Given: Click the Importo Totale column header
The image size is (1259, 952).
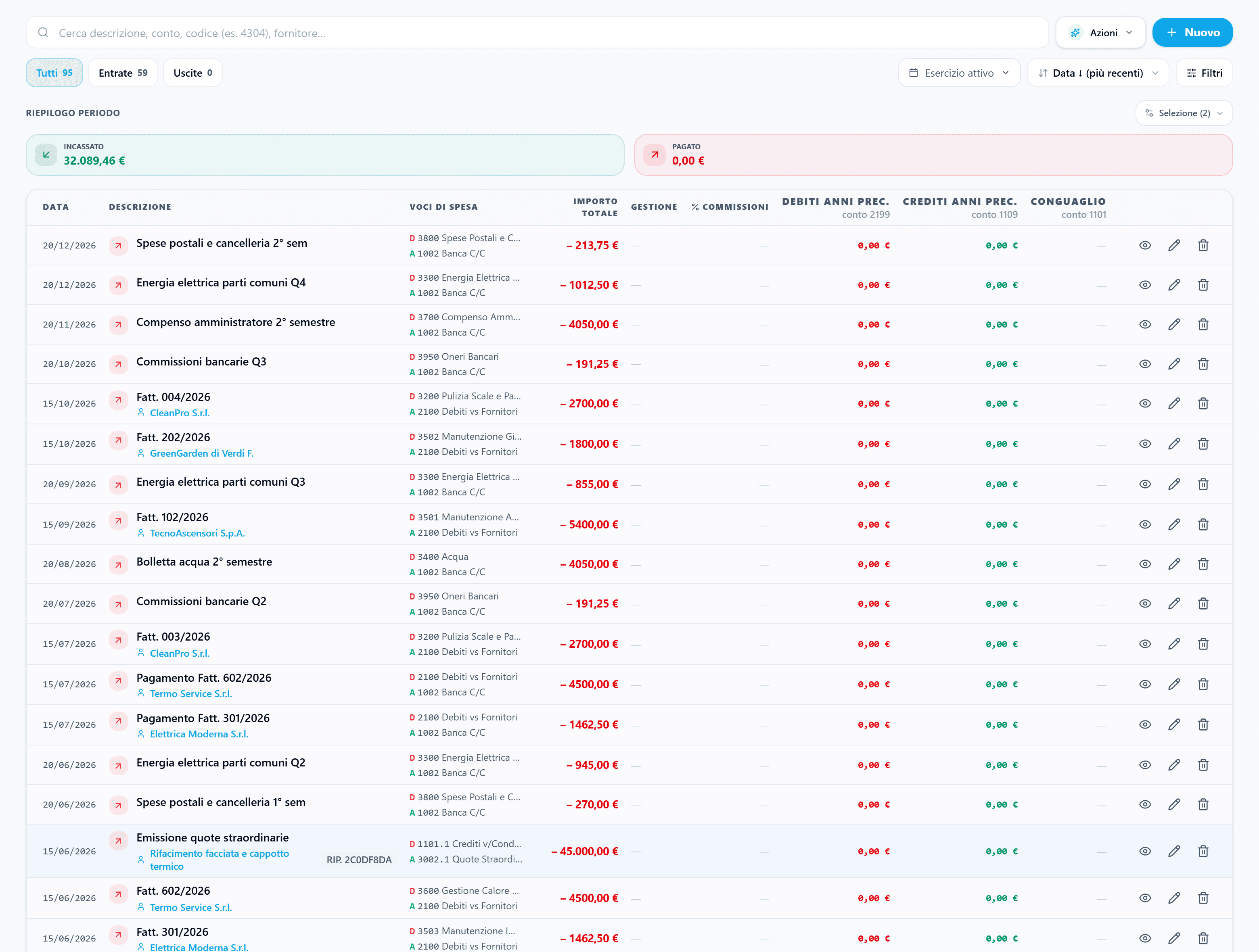Looking at the screenshot, I should 595,207.
